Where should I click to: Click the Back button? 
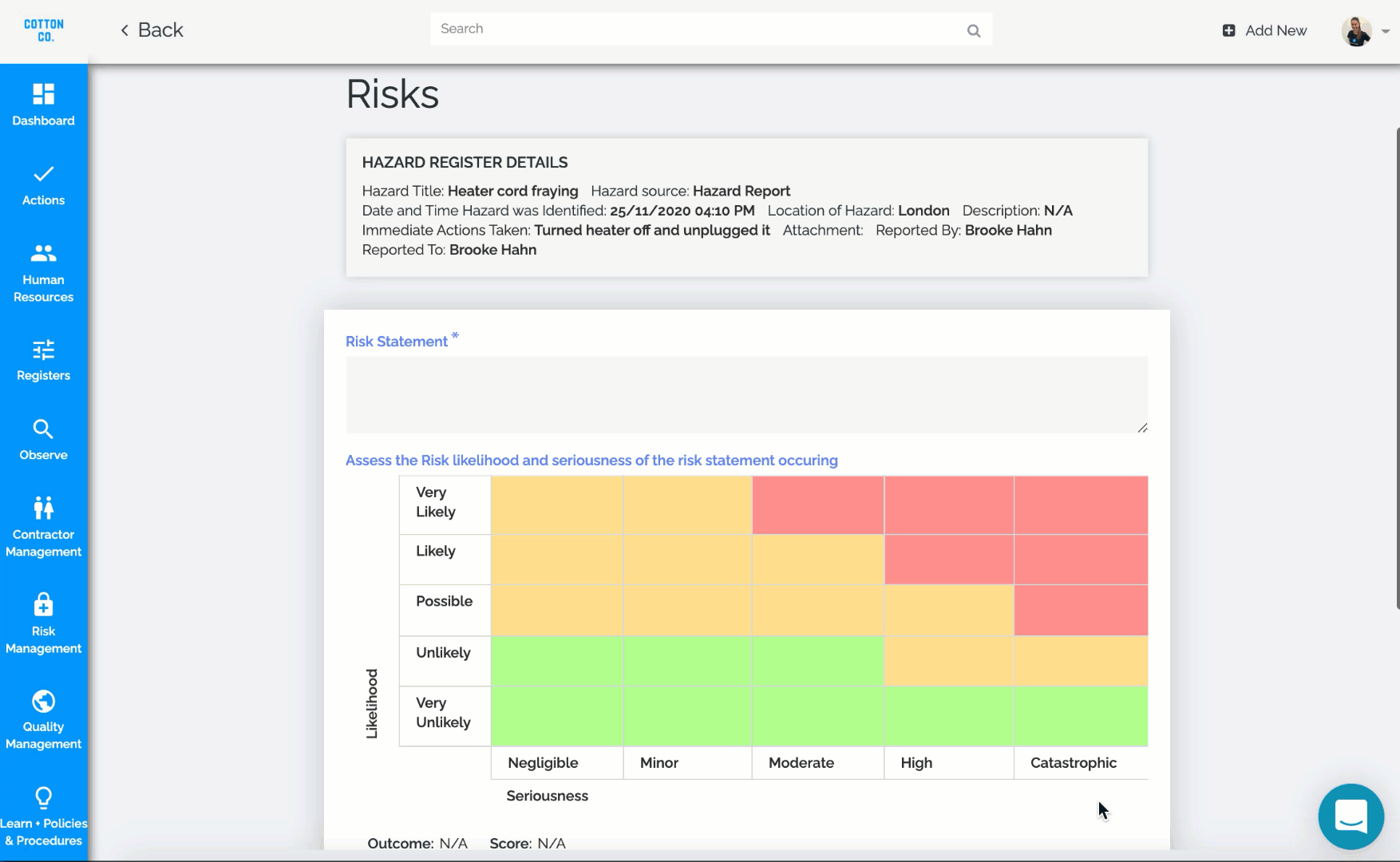152,30
